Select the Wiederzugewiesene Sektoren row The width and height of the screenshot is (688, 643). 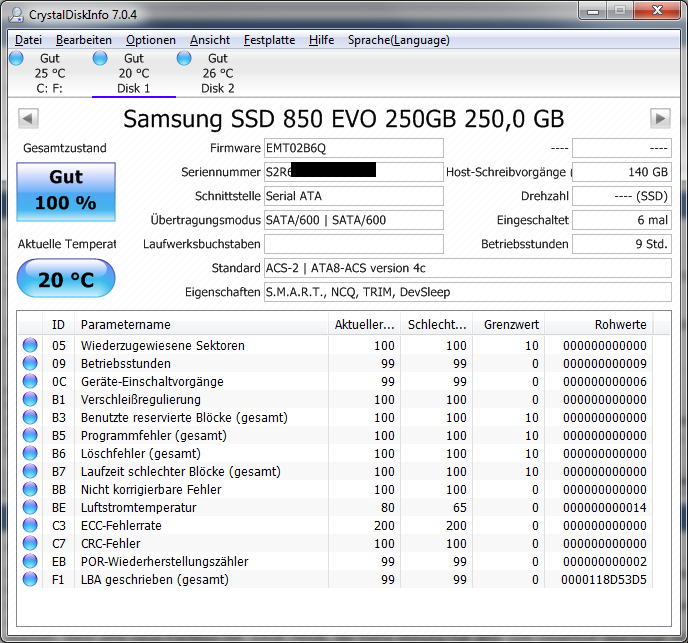point(335,345)
